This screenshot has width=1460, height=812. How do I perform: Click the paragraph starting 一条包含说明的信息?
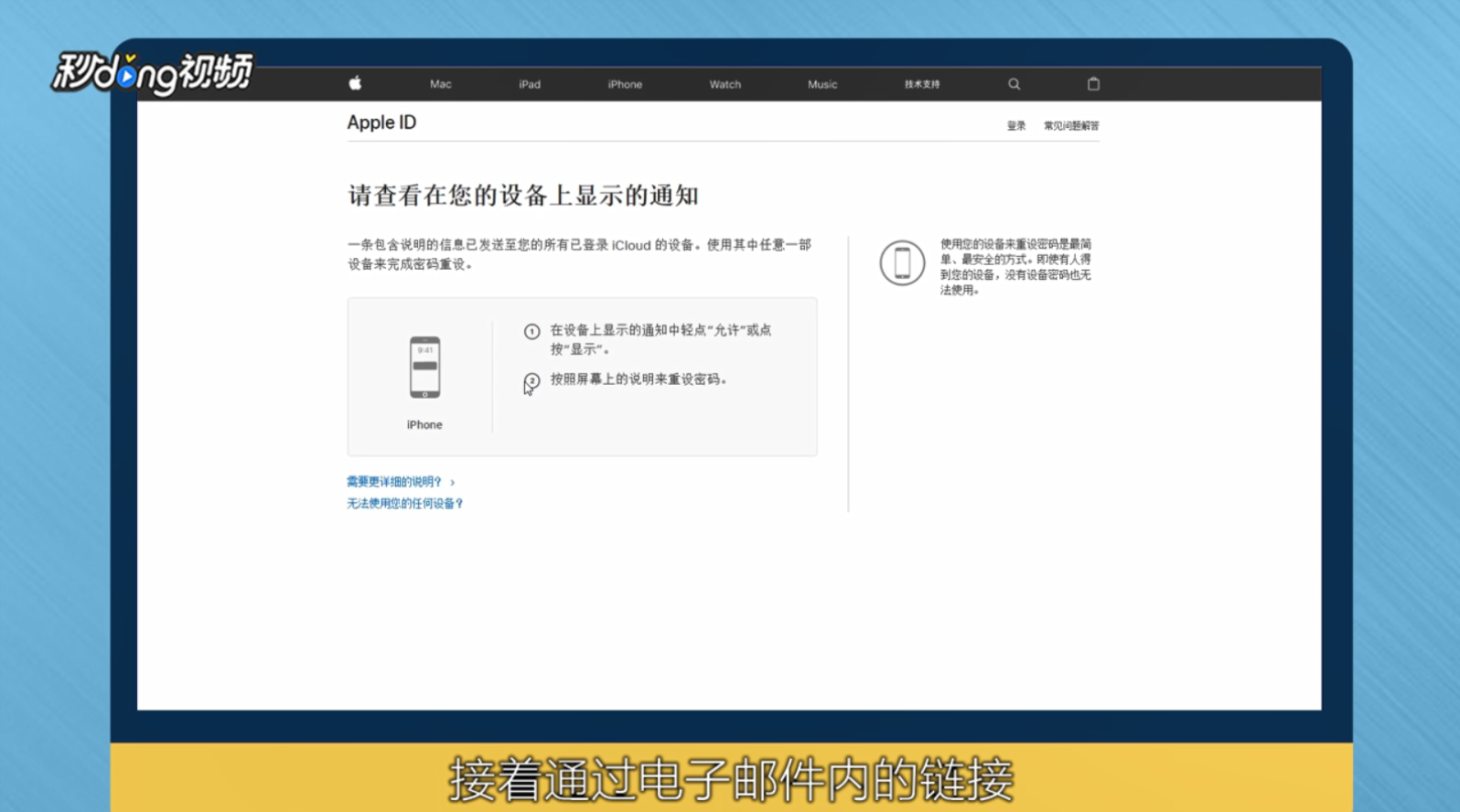click(x=579, y=254)
